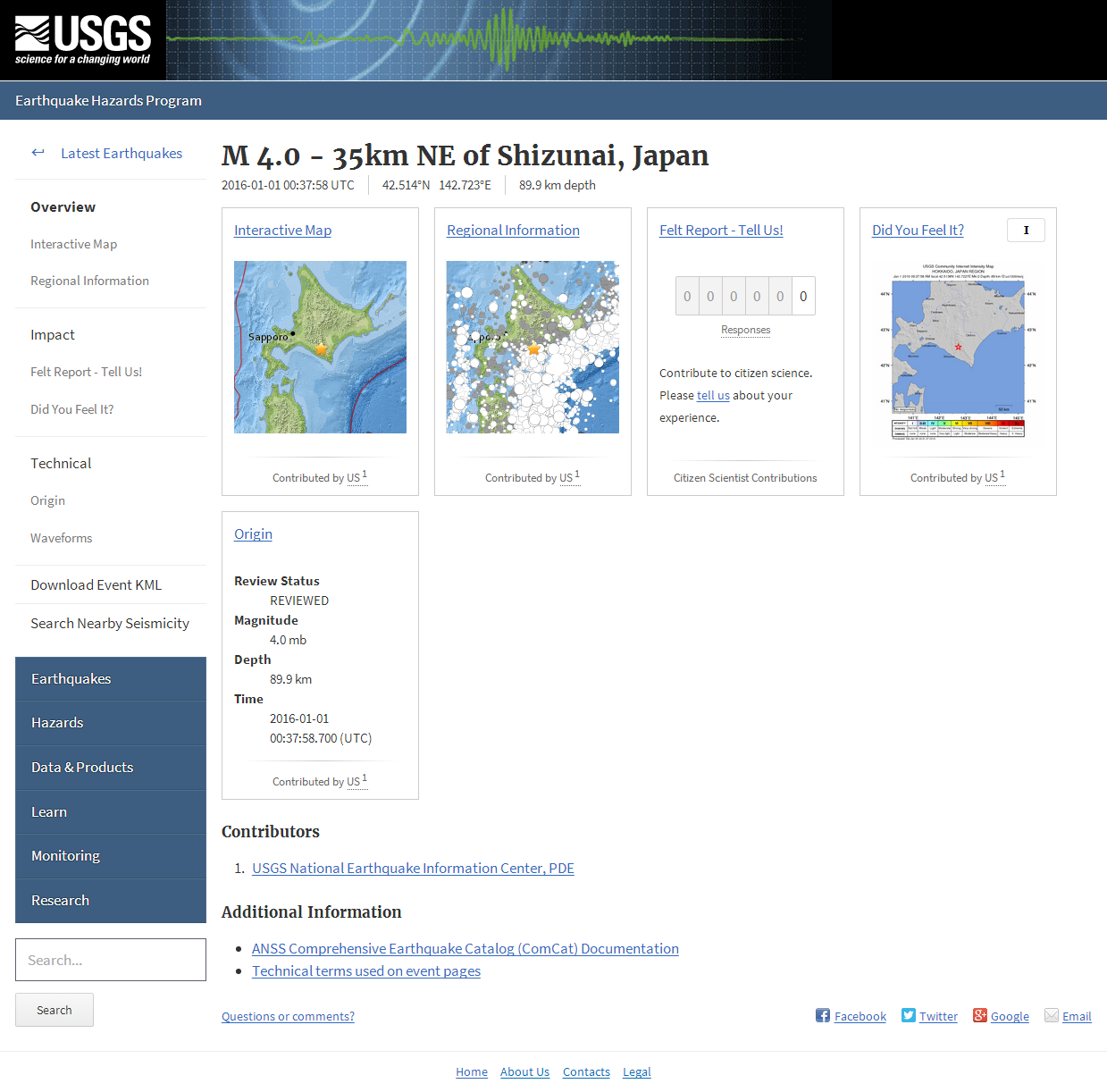Open the Learn navigation item
The image size is (1107, 1092).
click(x=111, y=812)
